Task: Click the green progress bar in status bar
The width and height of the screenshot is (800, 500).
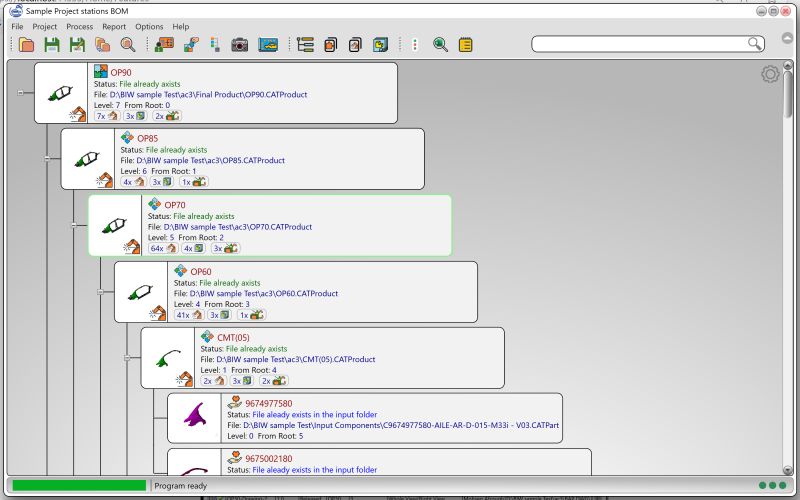Action: click(79, 485)
